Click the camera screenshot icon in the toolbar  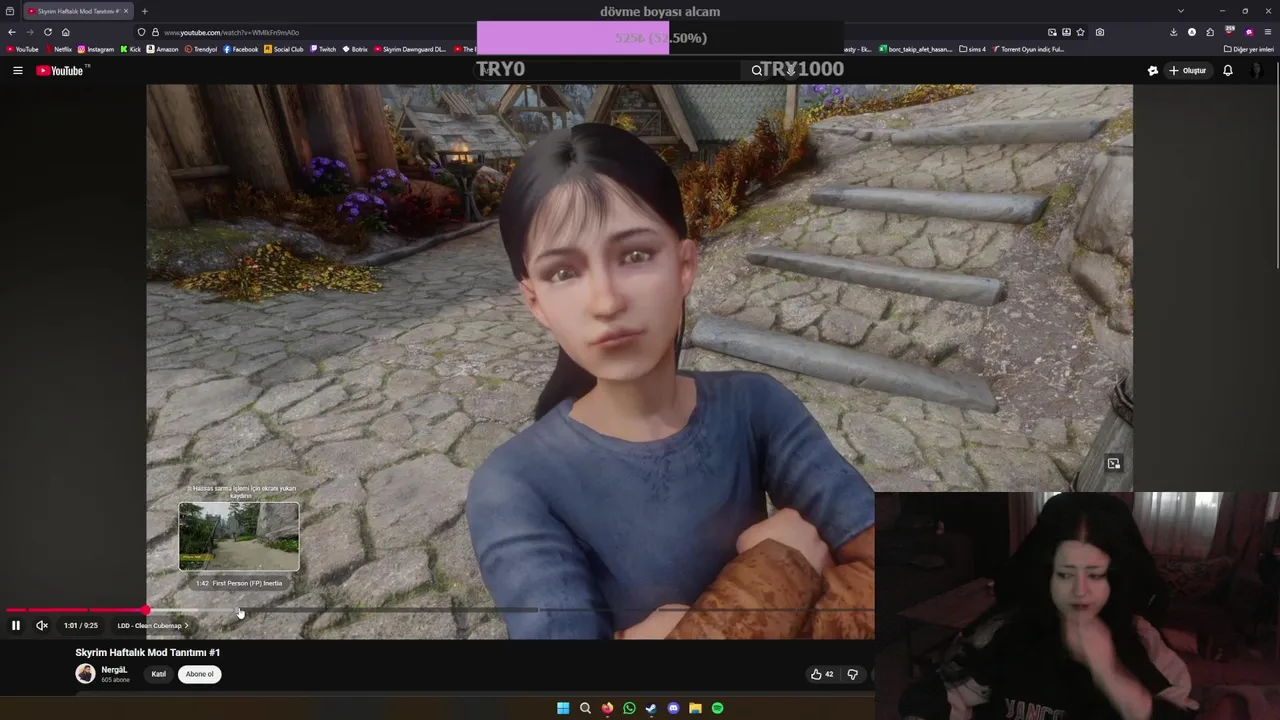[1100, 32]
